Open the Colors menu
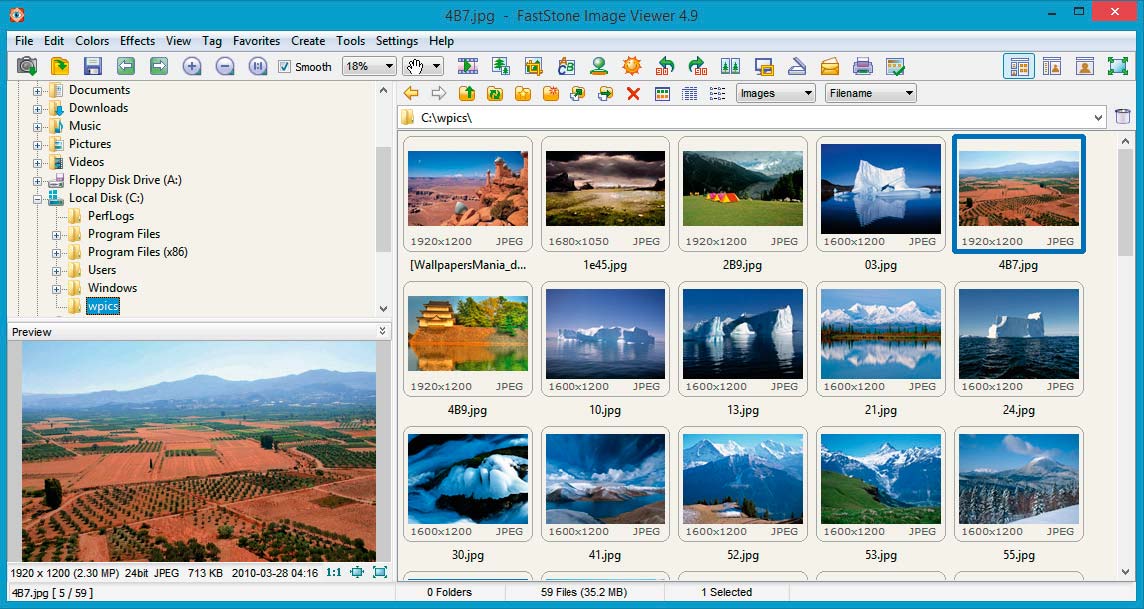 coord(92,41)
